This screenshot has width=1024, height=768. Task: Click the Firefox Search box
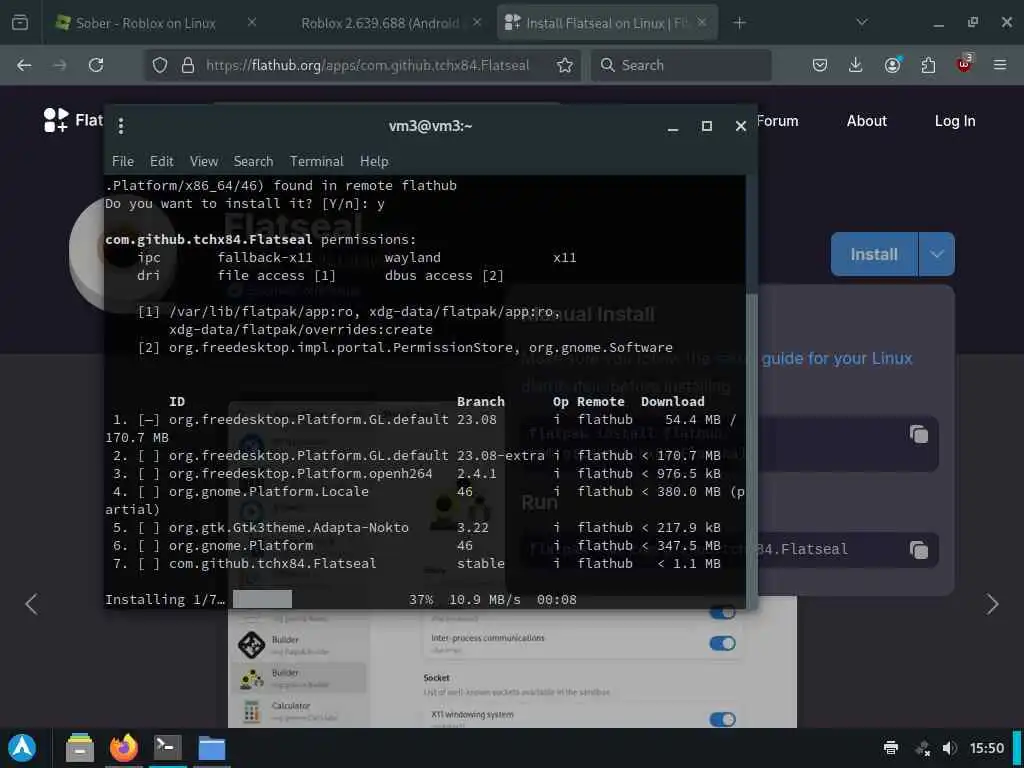pyautogui.click(x=682, y=65)
